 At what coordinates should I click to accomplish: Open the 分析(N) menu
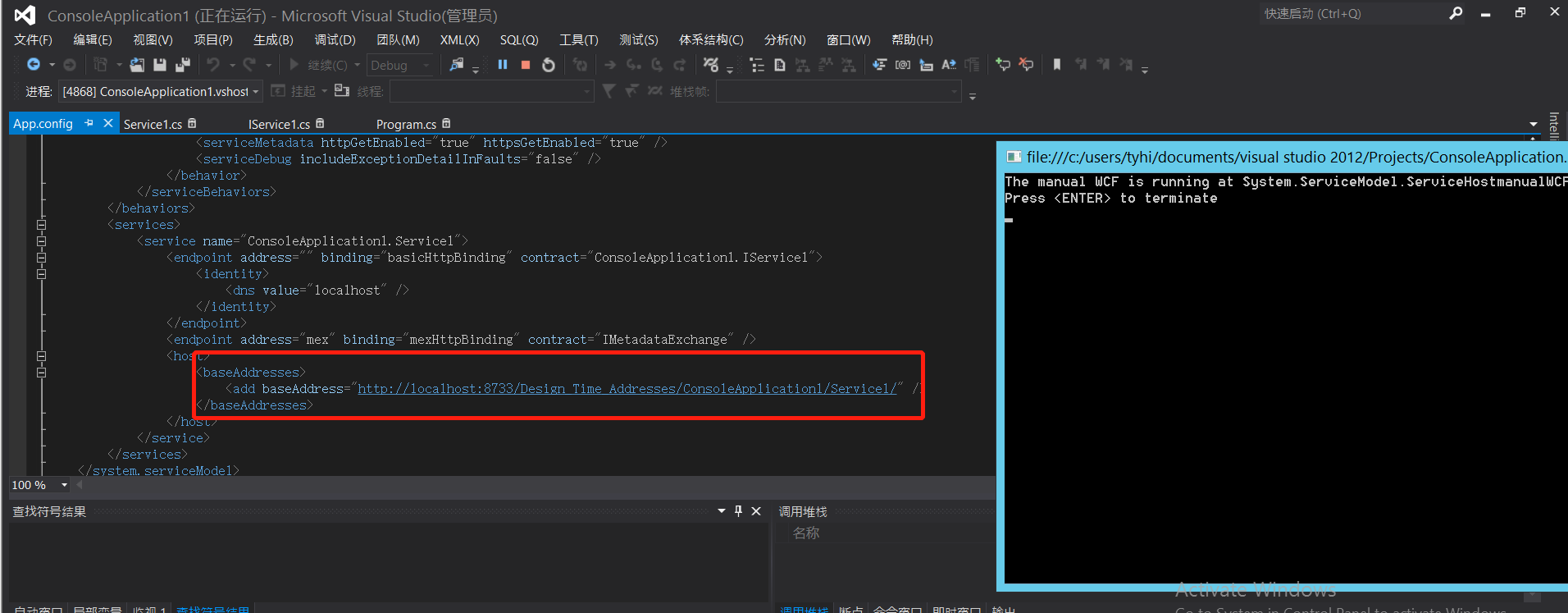[785, 39]
